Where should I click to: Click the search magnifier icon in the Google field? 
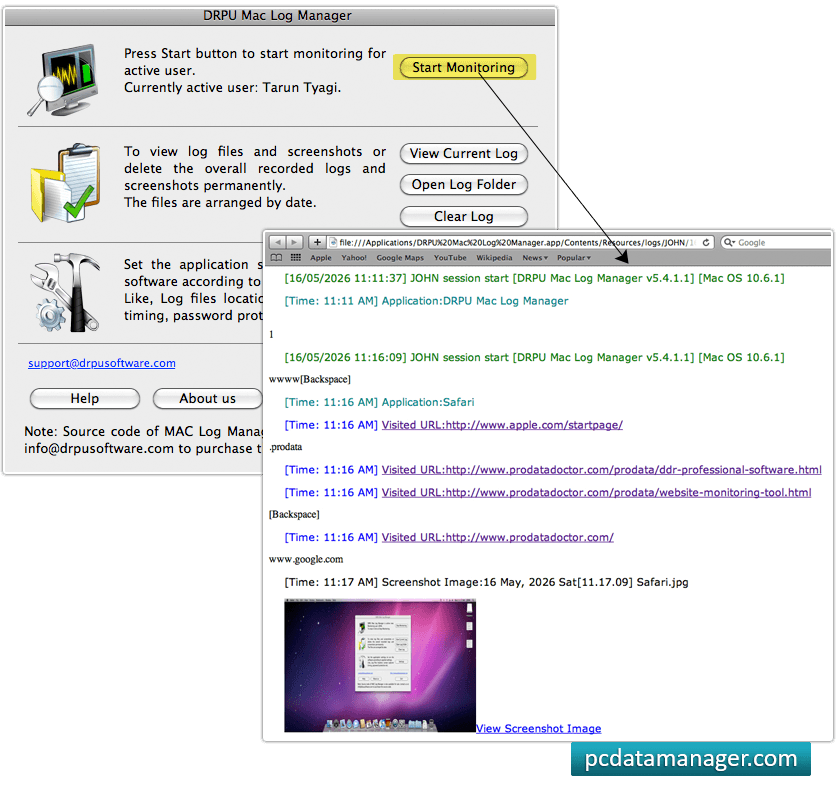729,243
